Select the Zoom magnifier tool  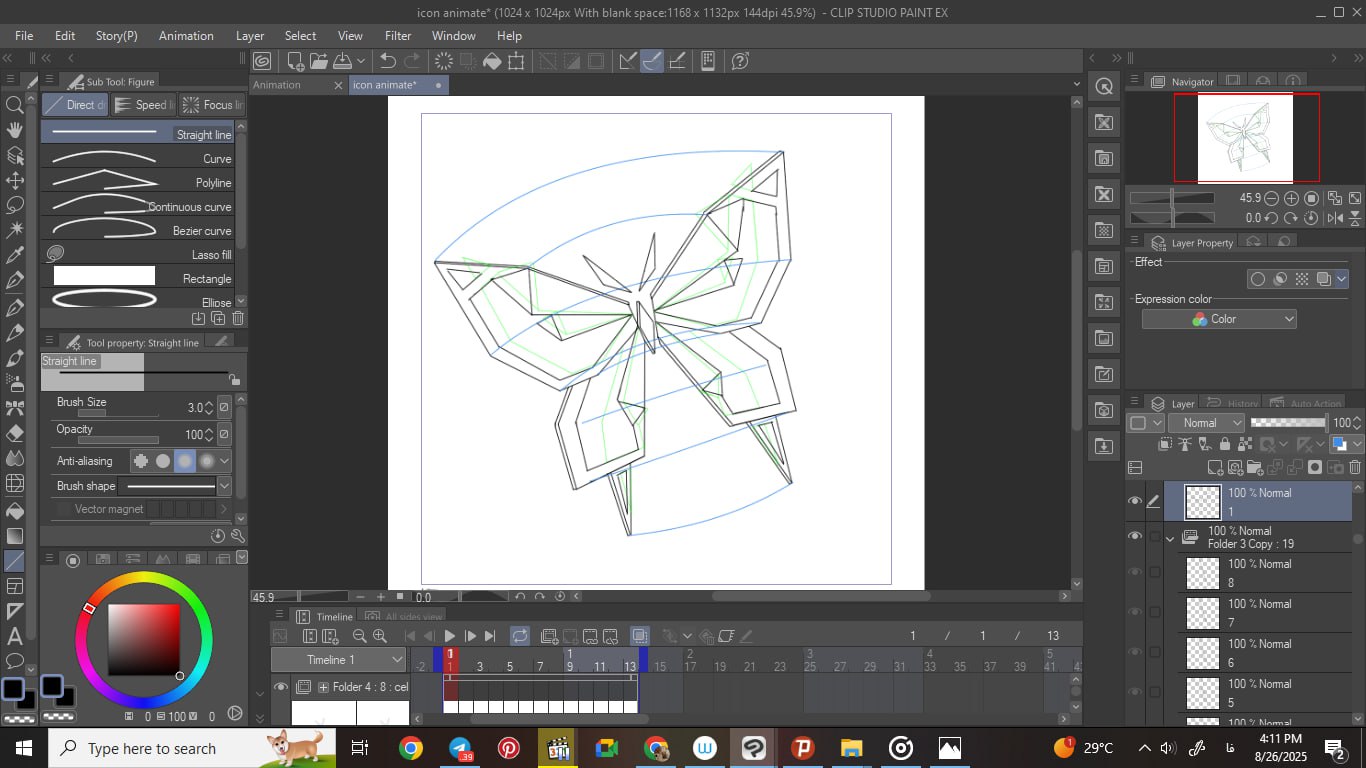pyautogui.click(x=15, y=105)
